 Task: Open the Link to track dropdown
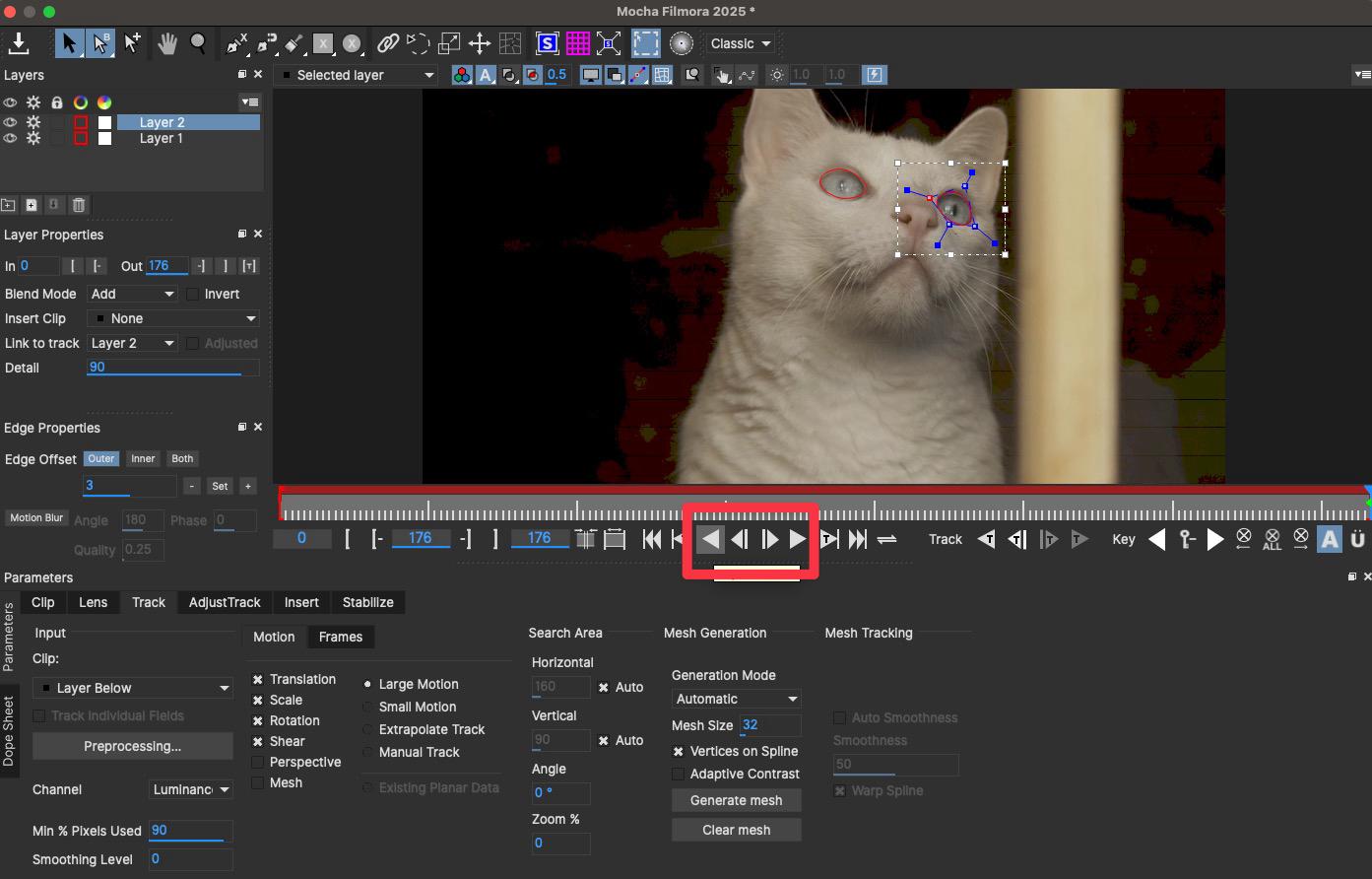point(133,344)
